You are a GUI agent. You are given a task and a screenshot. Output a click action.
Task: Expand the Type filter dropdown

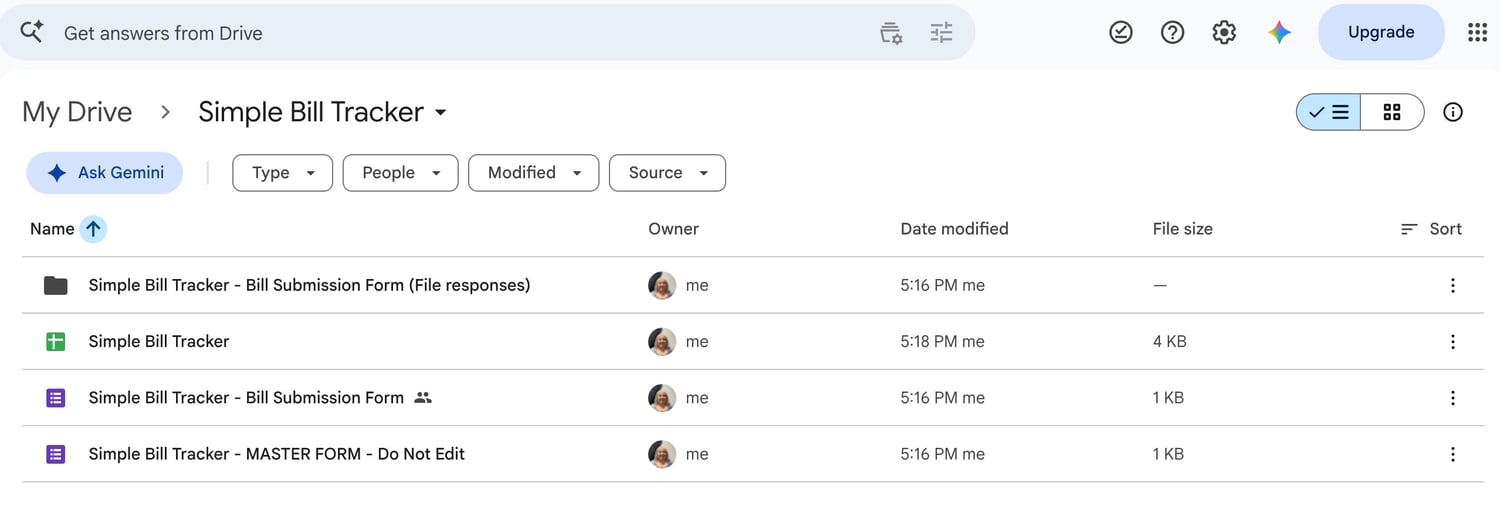[283, 173]
